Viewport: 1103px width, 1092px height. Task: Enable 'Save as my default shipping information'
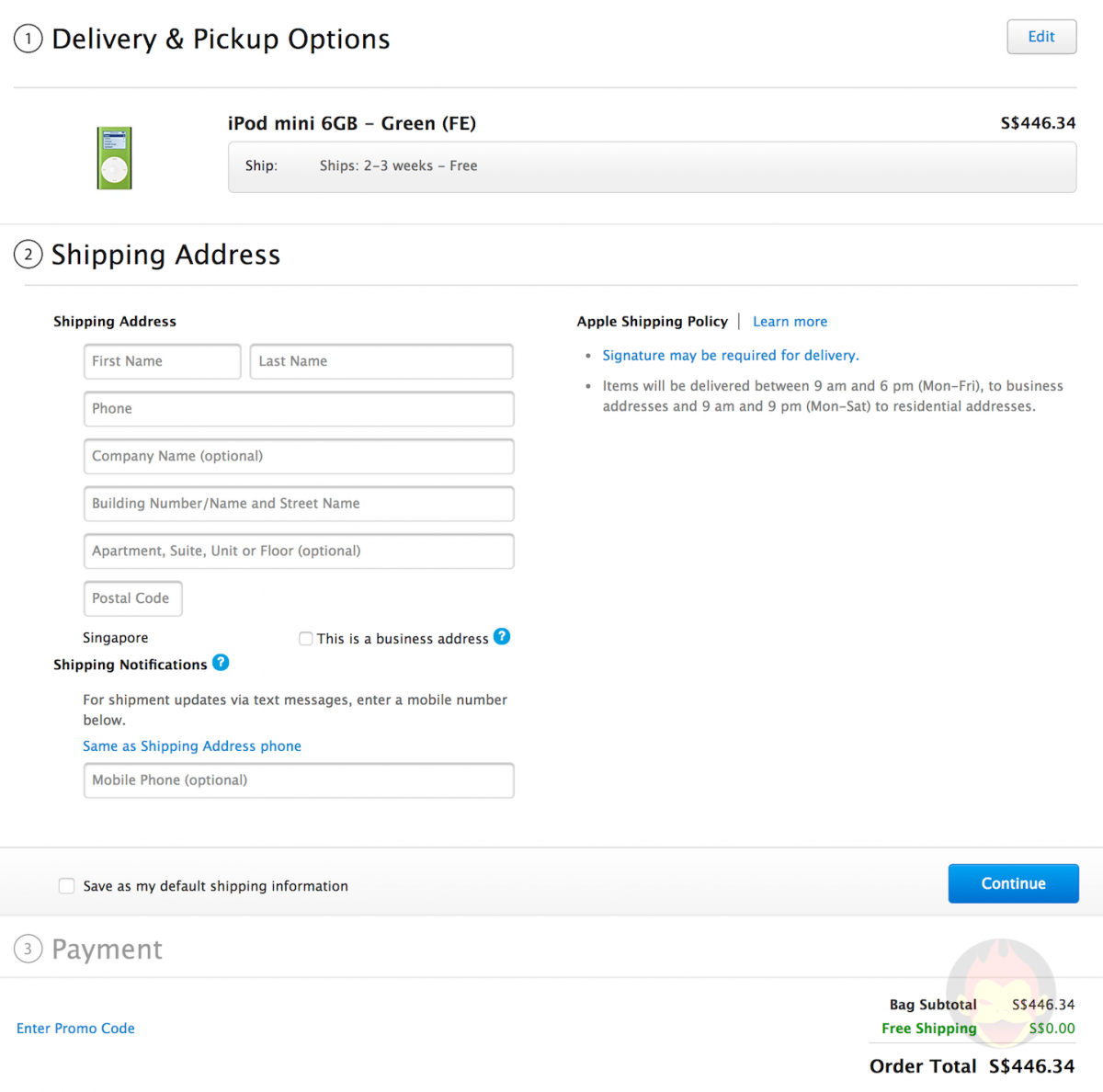(x=67, y=886)
